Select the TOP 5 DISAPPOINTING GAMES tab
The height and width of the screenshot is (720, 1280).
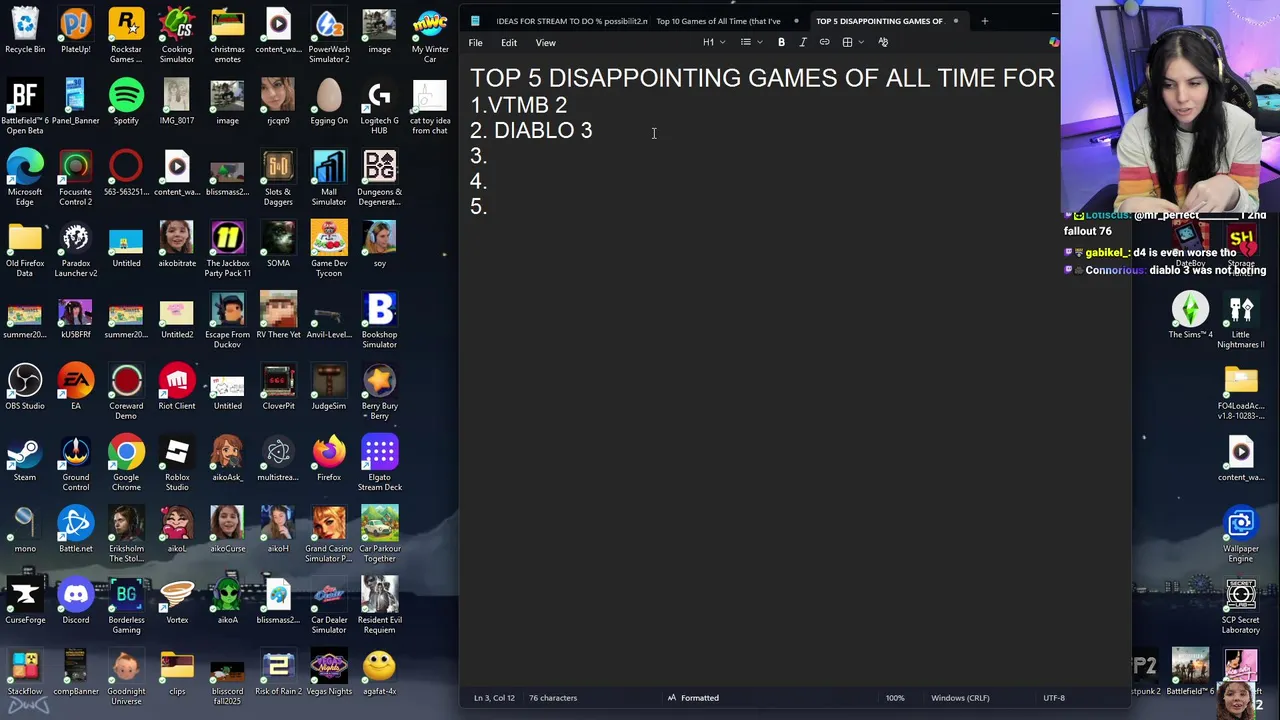[879, 21]
